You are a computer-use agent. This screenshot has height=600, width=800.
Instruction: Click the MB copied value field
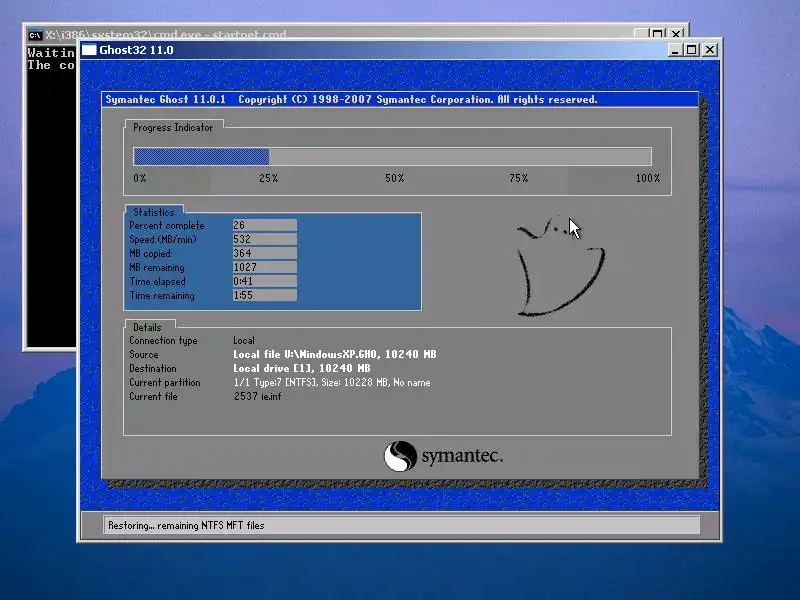tap(265, 253)
